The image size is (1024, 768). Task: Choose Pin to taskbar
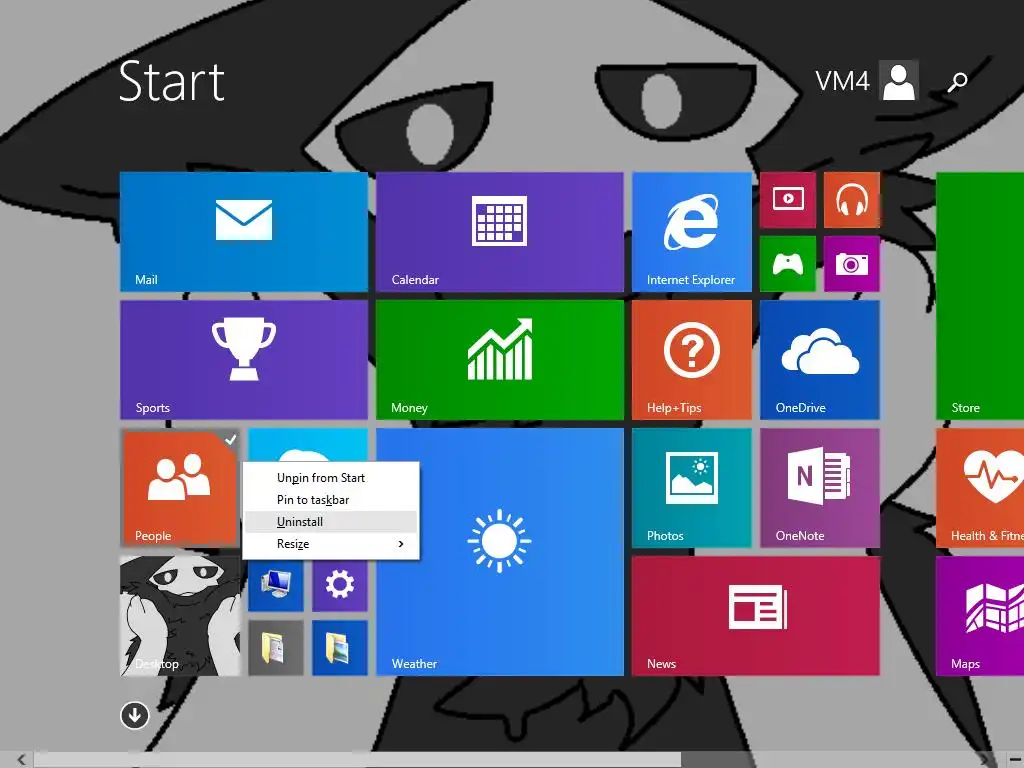[330, 500]
